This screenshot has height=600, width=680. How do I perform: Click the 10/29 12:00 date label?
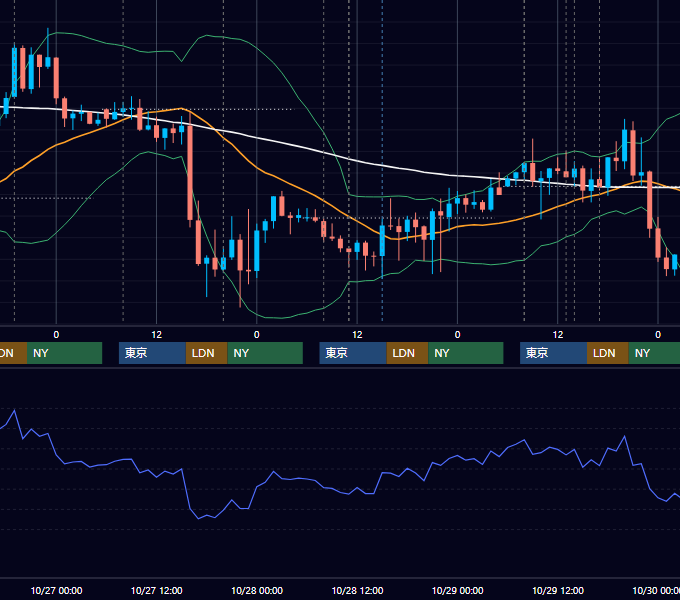[x=558, y=590]
